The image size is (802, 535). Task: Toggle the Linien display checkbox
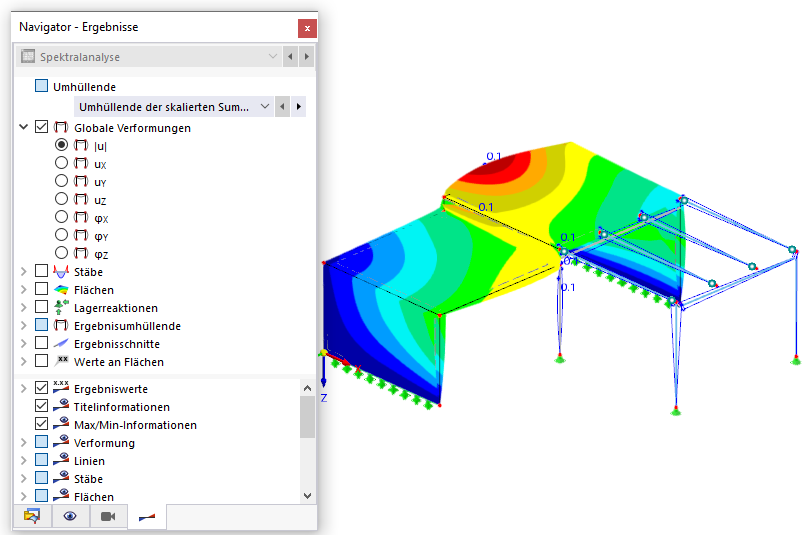(x=41, y=459)
